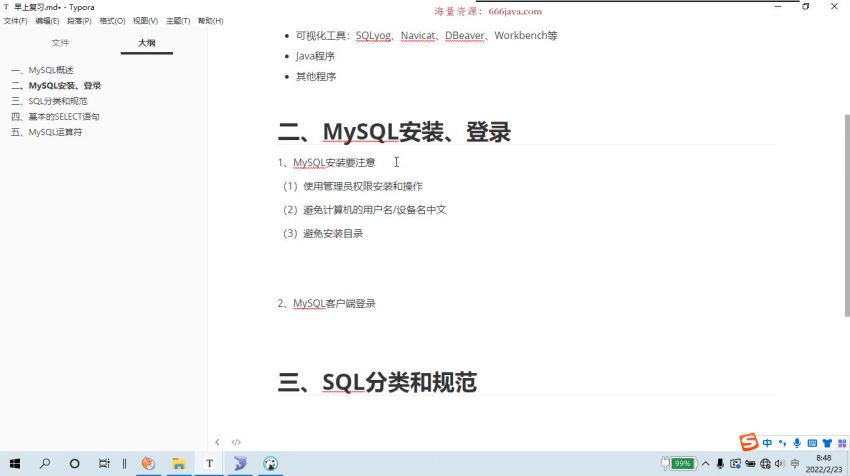This screenshot has width=850, height=476.
Task: Click line (2) 避免计算机的用户名/设备名中文
Action: tap(364, 209)
